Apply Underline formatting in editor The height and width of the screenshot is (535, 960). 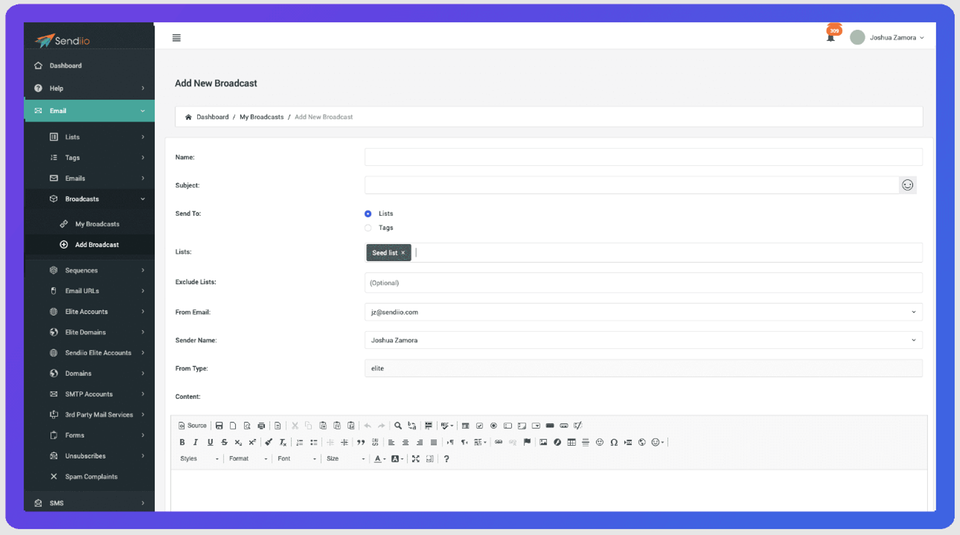point(210,442)
